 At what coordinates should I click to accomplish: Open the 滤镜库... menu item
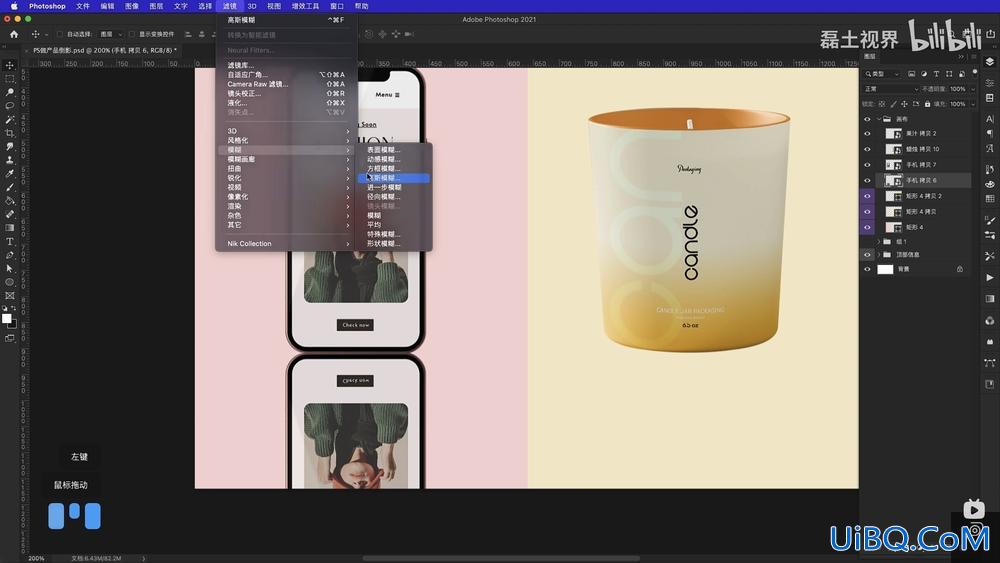(288, 65)
